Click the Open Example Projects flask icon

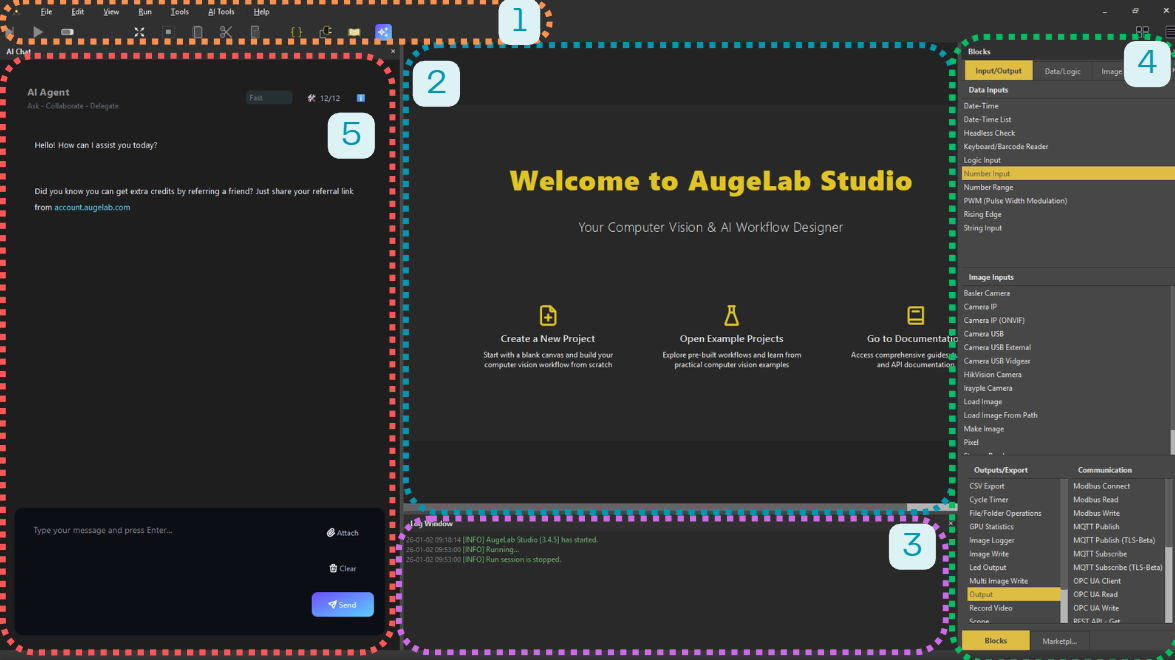coord(732,315)
